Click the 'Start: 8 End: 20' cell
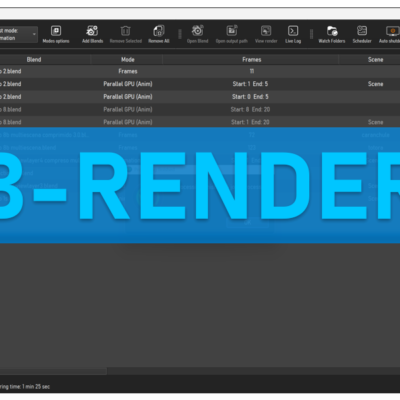400x400 pixels. (250, 109)
